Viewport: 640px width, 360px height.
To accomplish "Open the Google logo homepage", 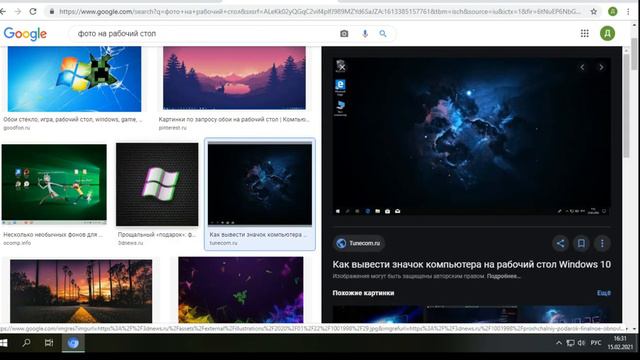I will coord(25,34).
